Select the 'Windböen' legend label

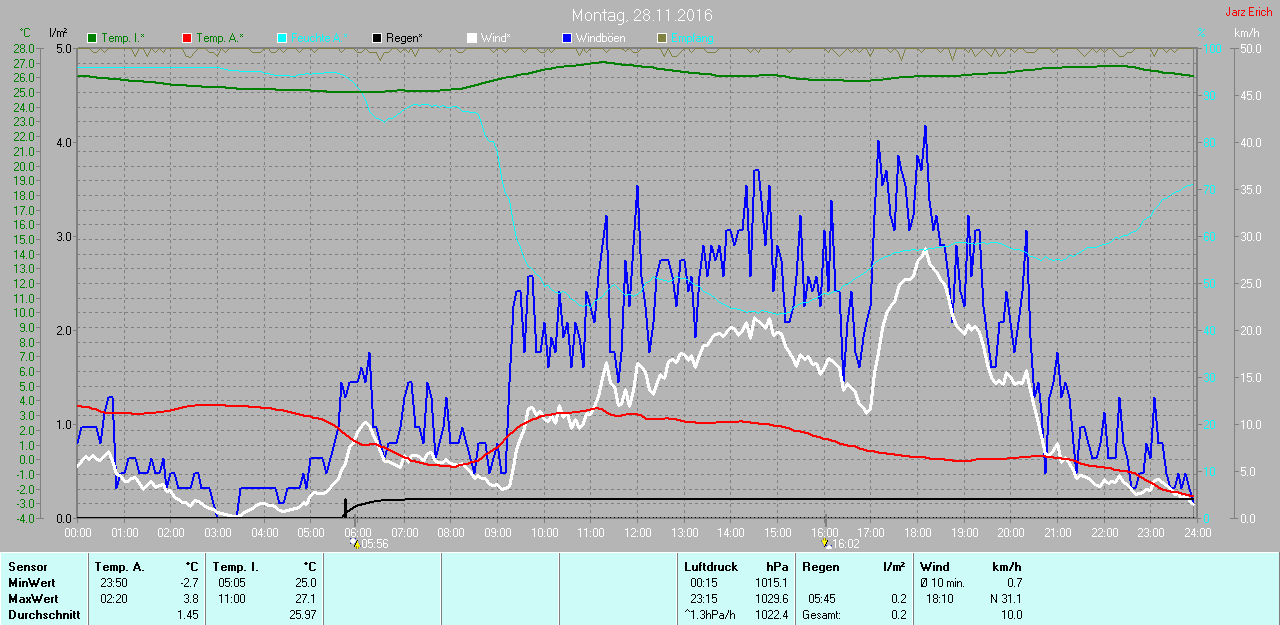pos(600,38)
